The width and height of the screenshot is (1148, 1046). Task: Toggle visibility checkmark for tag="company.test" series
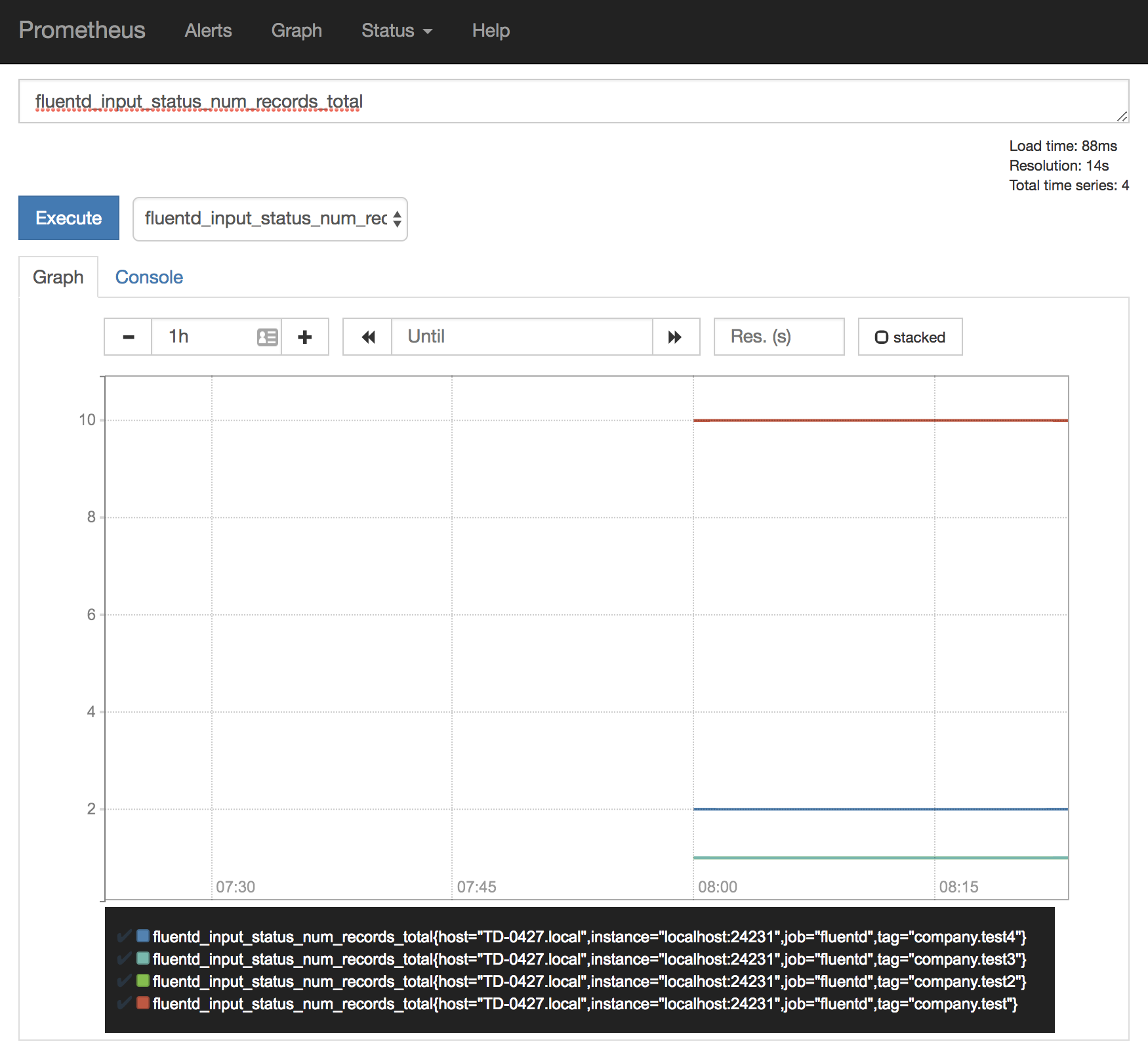coord(123,1003)
